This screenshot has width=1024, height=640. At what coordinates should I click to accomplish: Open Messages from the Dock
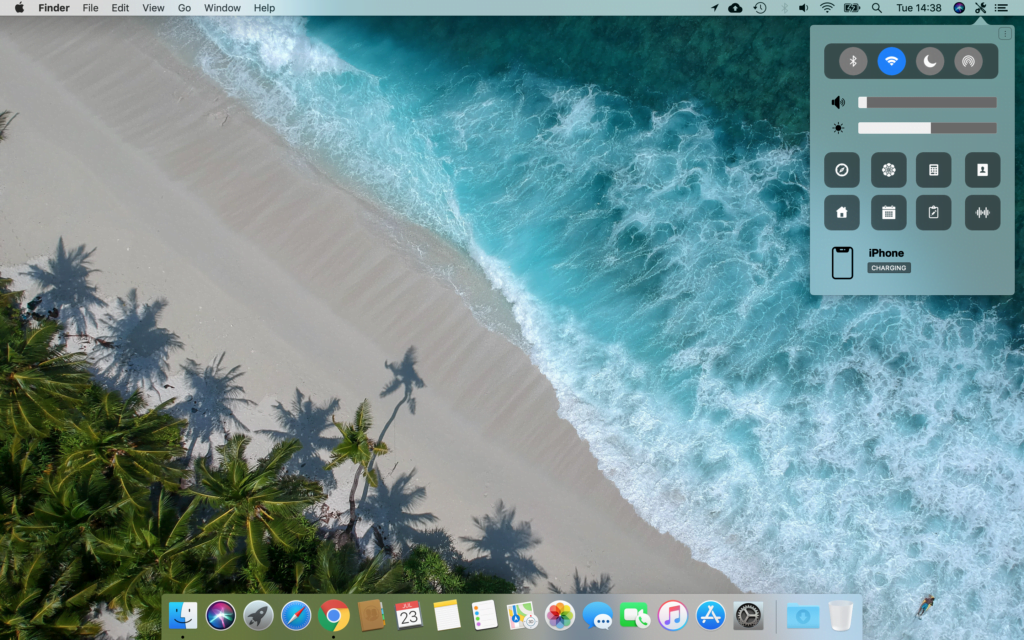click(598, 615)
